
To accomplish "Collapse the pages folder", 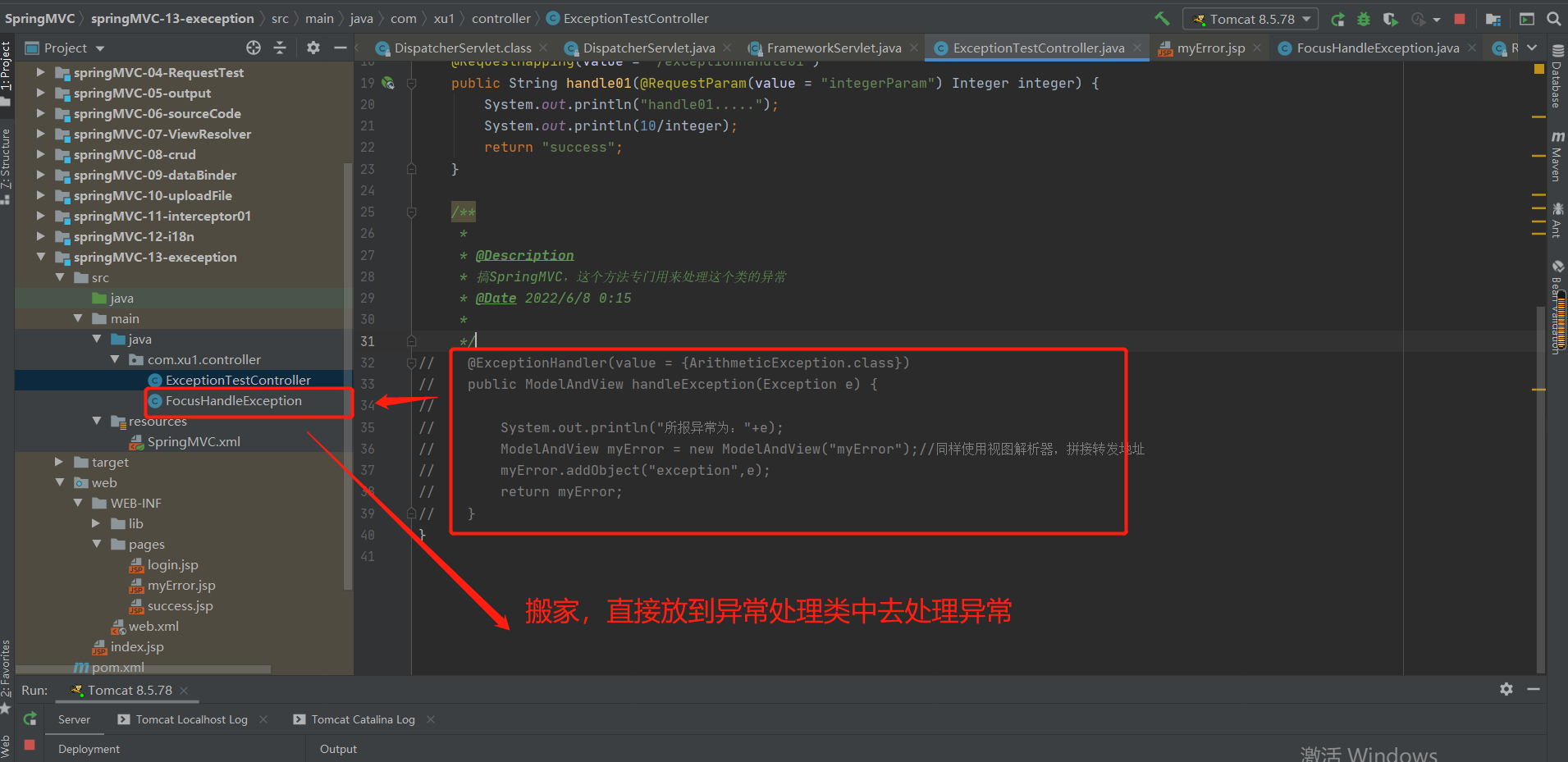I will pyautogui.click(x=97, y=544).
